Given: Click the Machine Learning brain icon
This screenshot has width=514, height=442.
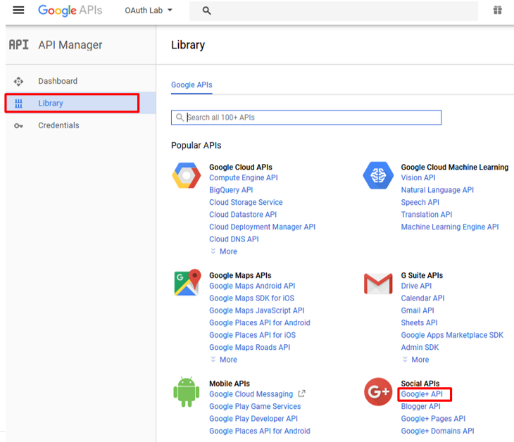Looking at the screenshot, I should coord(378,175).
